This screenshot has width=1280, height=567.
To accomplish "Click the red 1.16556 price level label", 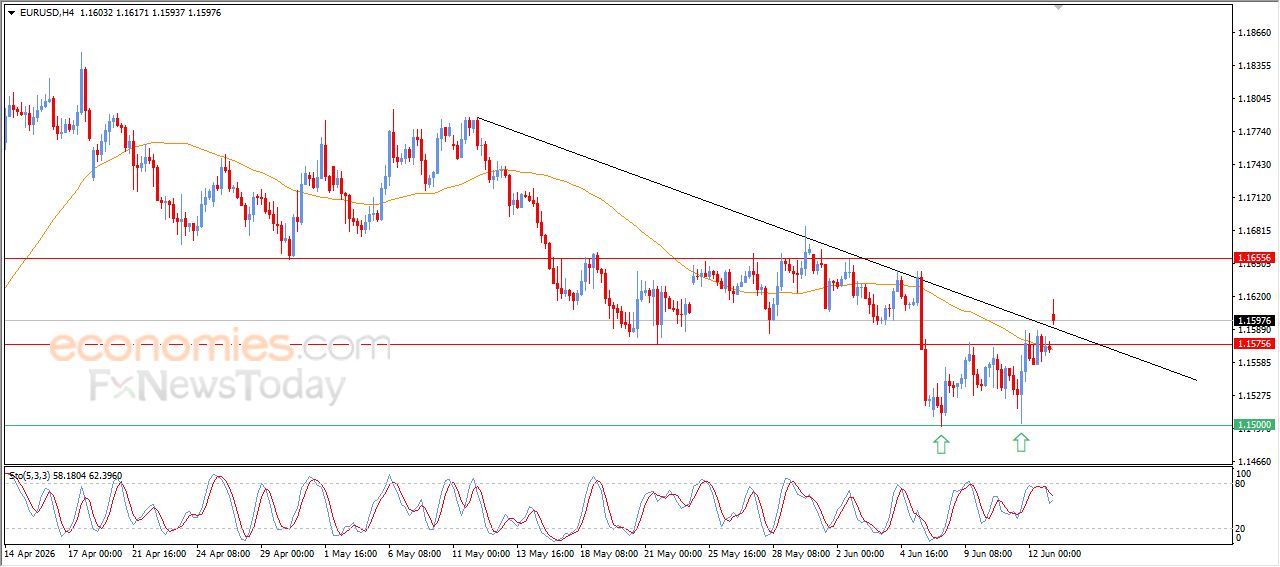I will click(1254, 257).
